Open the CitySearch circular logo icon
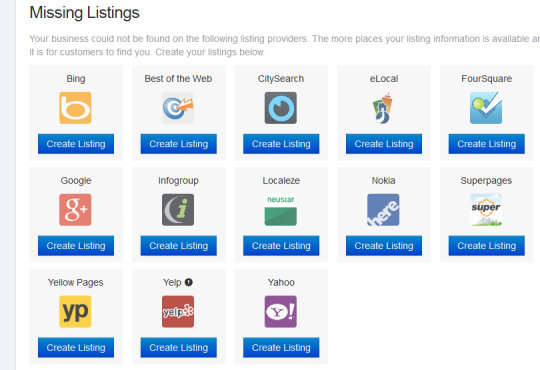 click(281, 108)
